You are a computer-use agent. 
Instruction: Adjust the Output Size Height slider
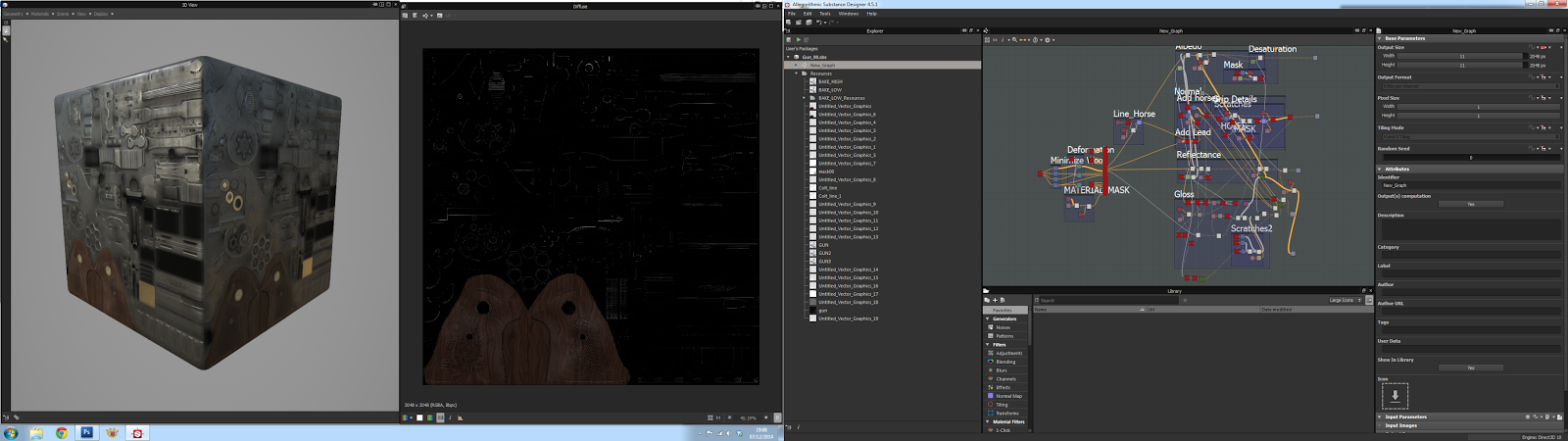click(x=1462, y=65)
